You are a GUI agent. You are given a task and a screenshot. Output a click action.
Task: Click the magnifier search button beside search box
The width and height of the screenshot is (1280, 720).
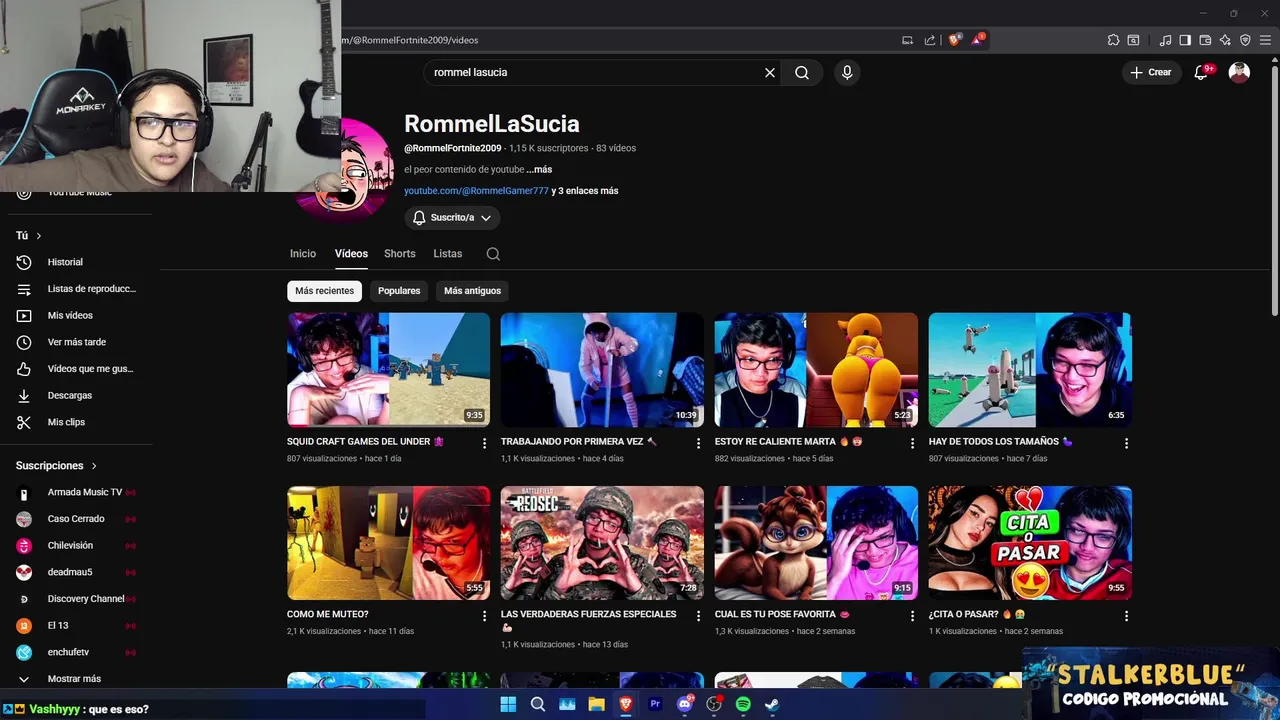pos(802,72)
